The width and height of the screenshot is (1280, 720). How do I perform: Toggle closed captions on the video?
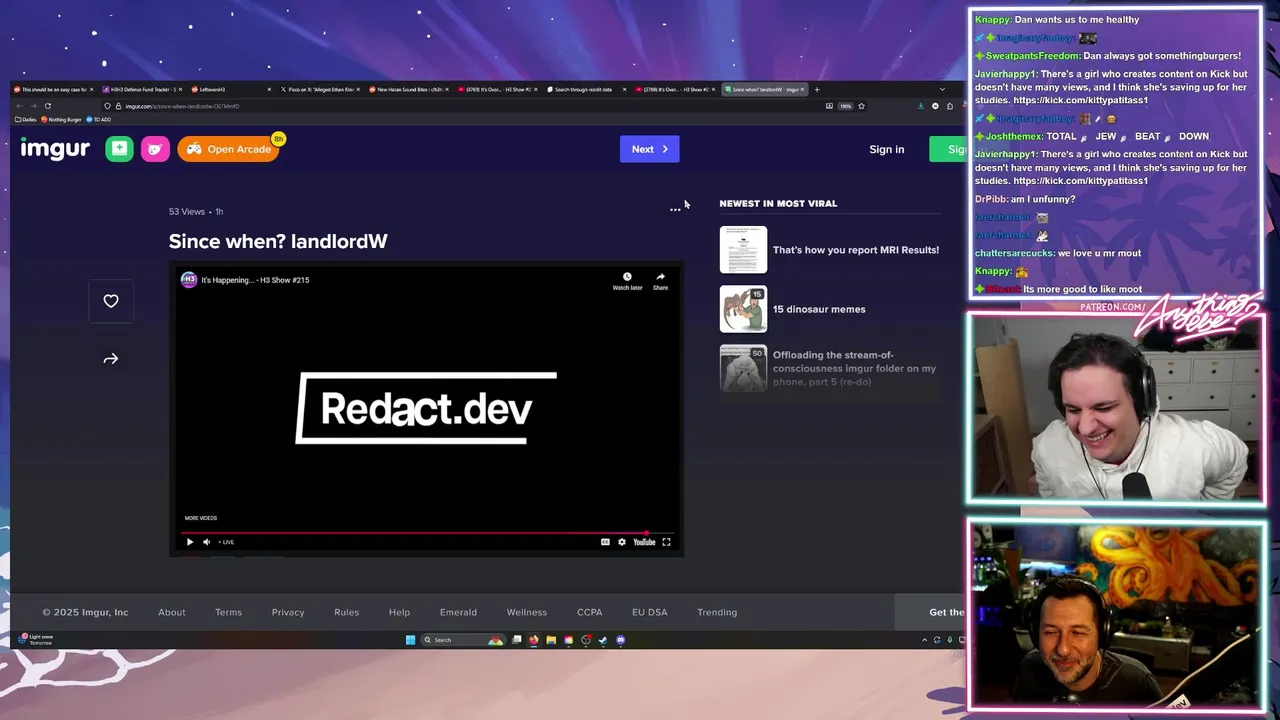click(x=605, y=542)
